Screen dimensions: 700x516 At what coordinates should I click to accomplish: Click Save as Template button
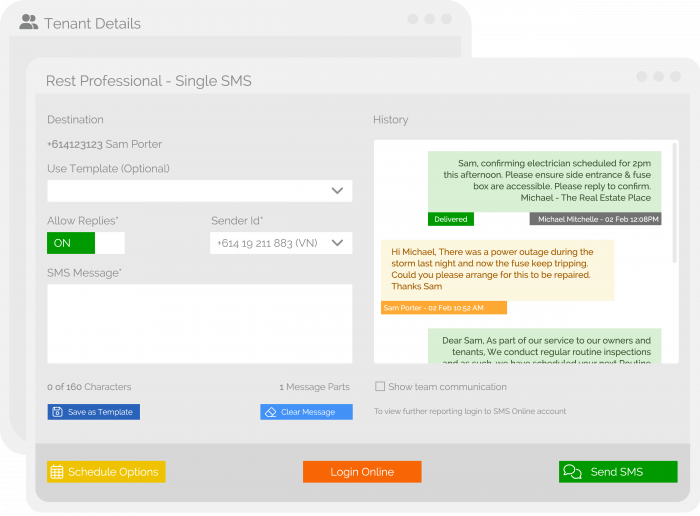click(94, 412)
